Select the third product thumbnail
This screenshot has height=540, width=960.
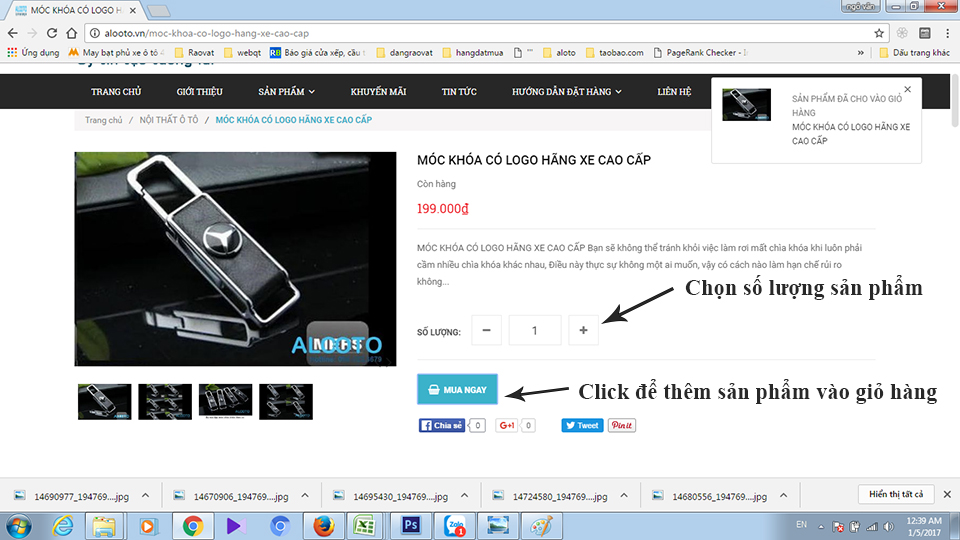225,402
